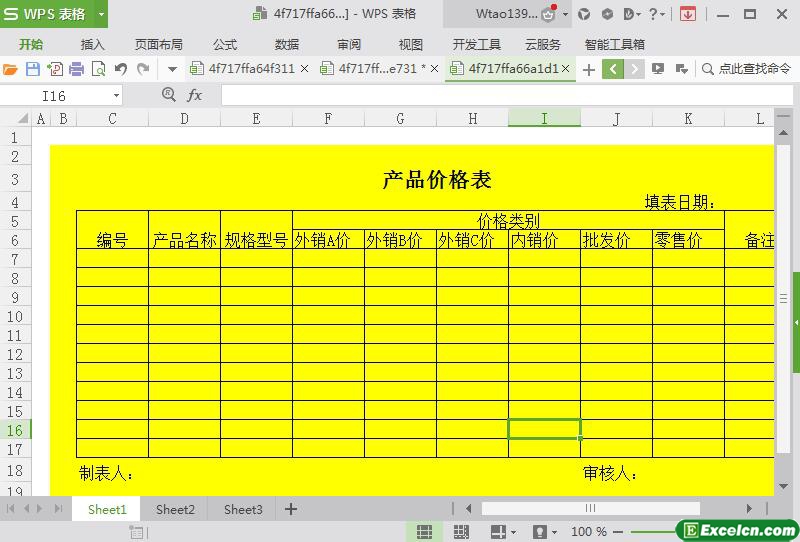The height and width of the screenshot is (542, 800).
Task: Switch to normal view in status bar
Action: (x=424, y=532)
